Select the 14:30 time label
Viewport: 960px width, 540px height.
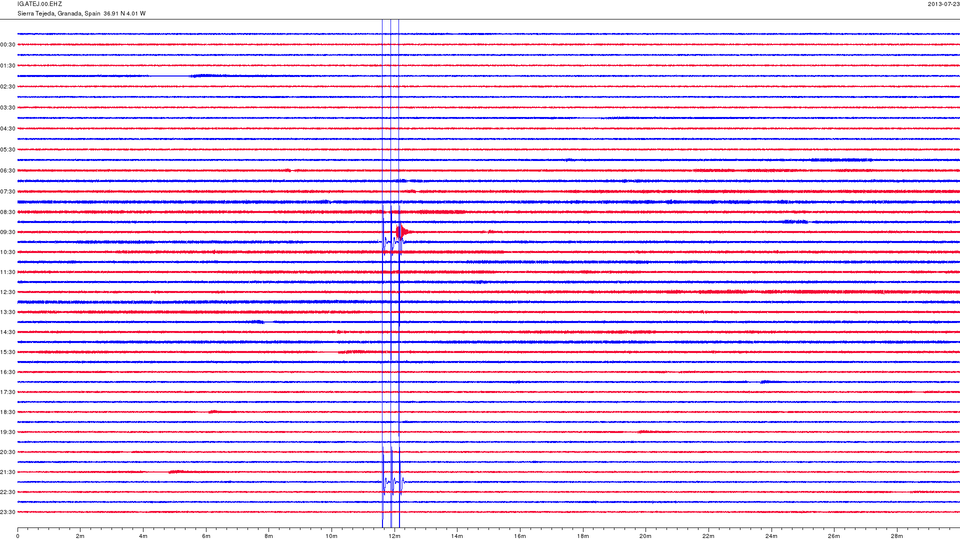[8, 332]
